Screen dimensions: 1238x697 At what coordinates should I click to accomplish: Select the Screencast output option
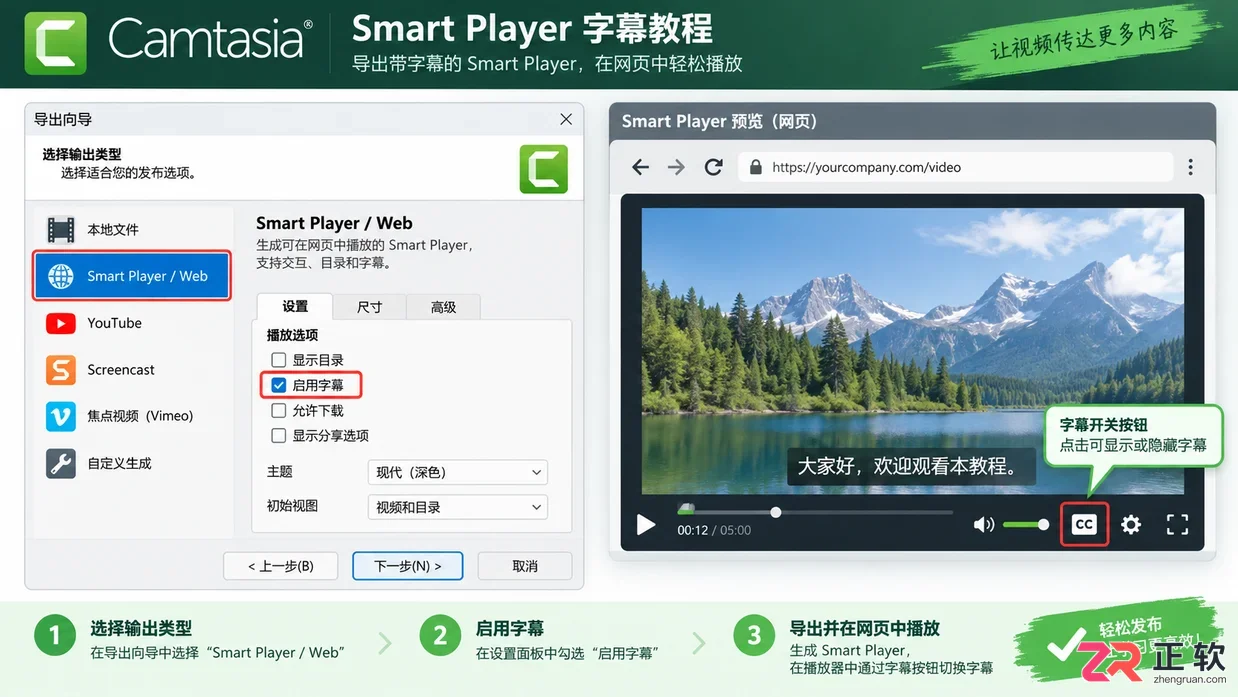click(x=133, y=370)
